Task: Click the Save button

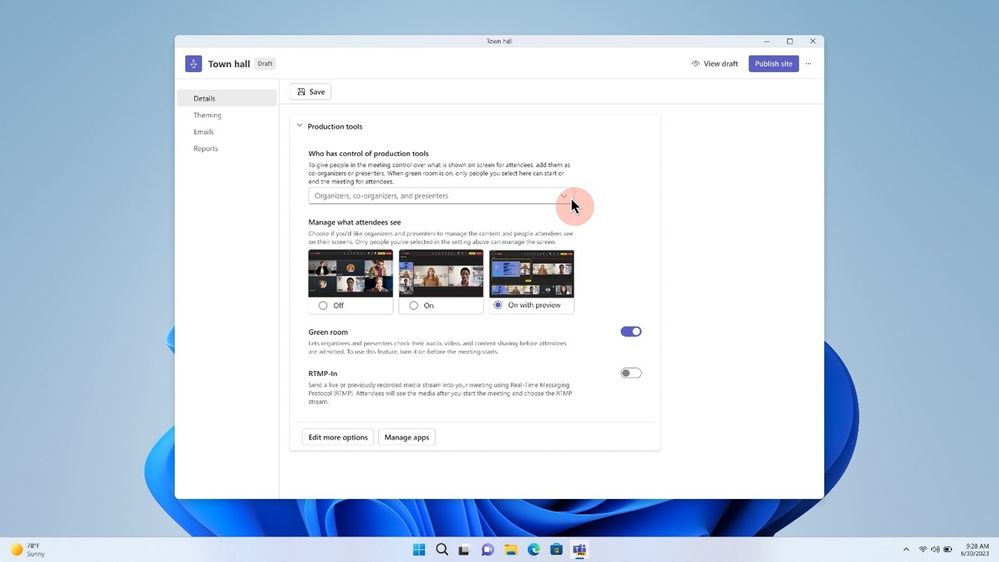Action: click(x=310, y=92)
